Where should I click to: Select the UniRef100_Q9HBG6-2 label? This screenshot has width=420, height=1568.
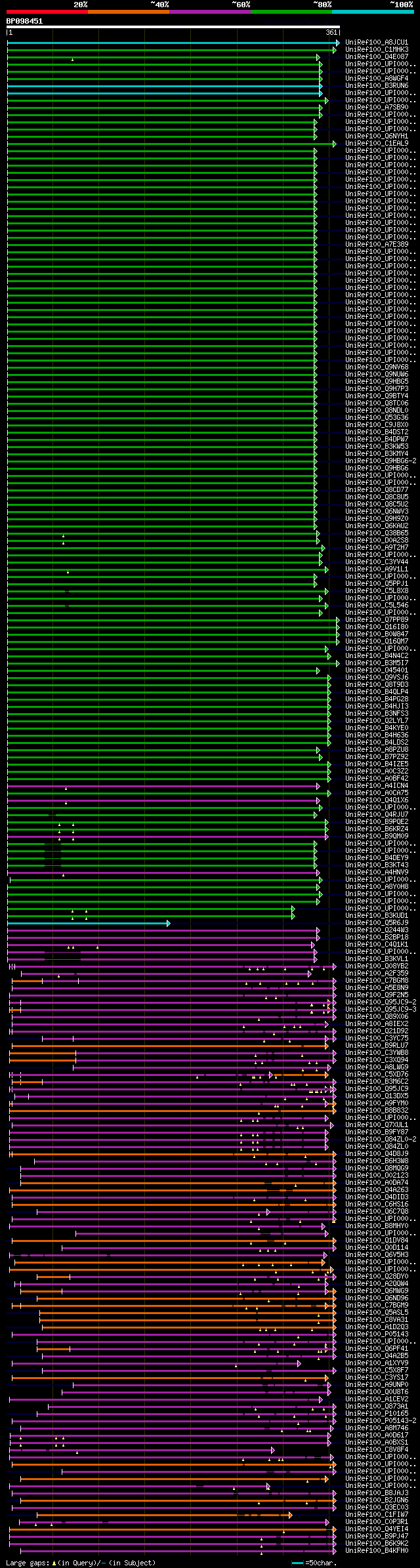click(381, 461)
